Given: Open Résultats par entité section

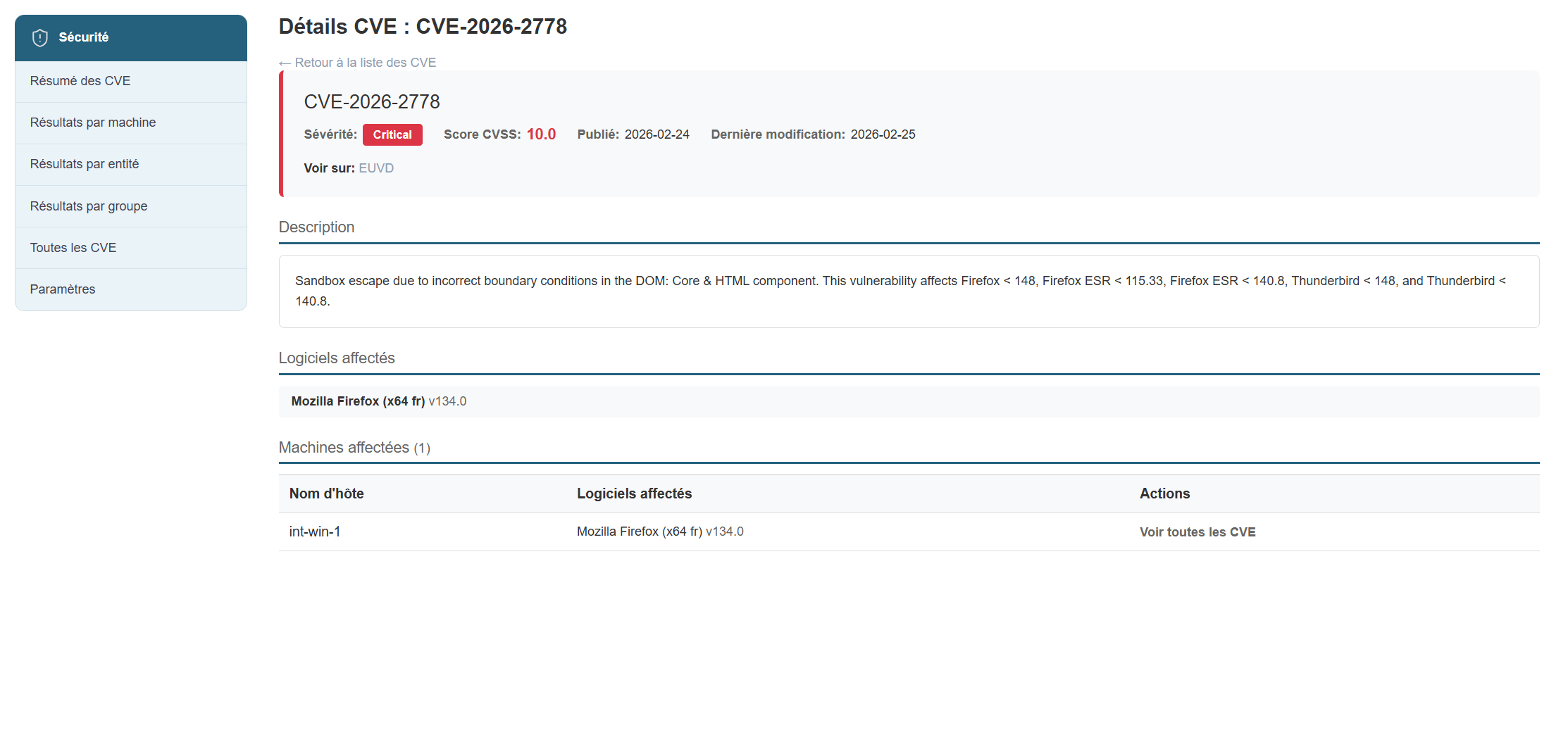Looking at the screenshot, I should pyautogui.click(x=85, y=164).
